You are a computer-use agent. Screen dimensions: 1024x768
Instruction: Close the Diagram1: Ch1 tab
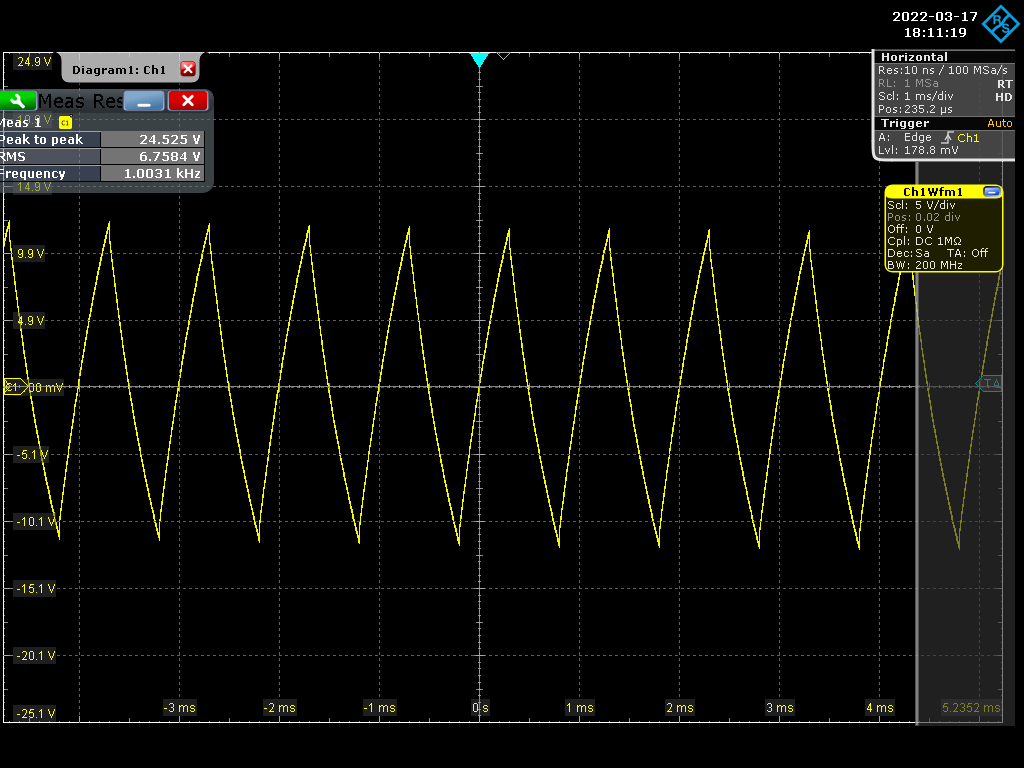tap(188, 69)
